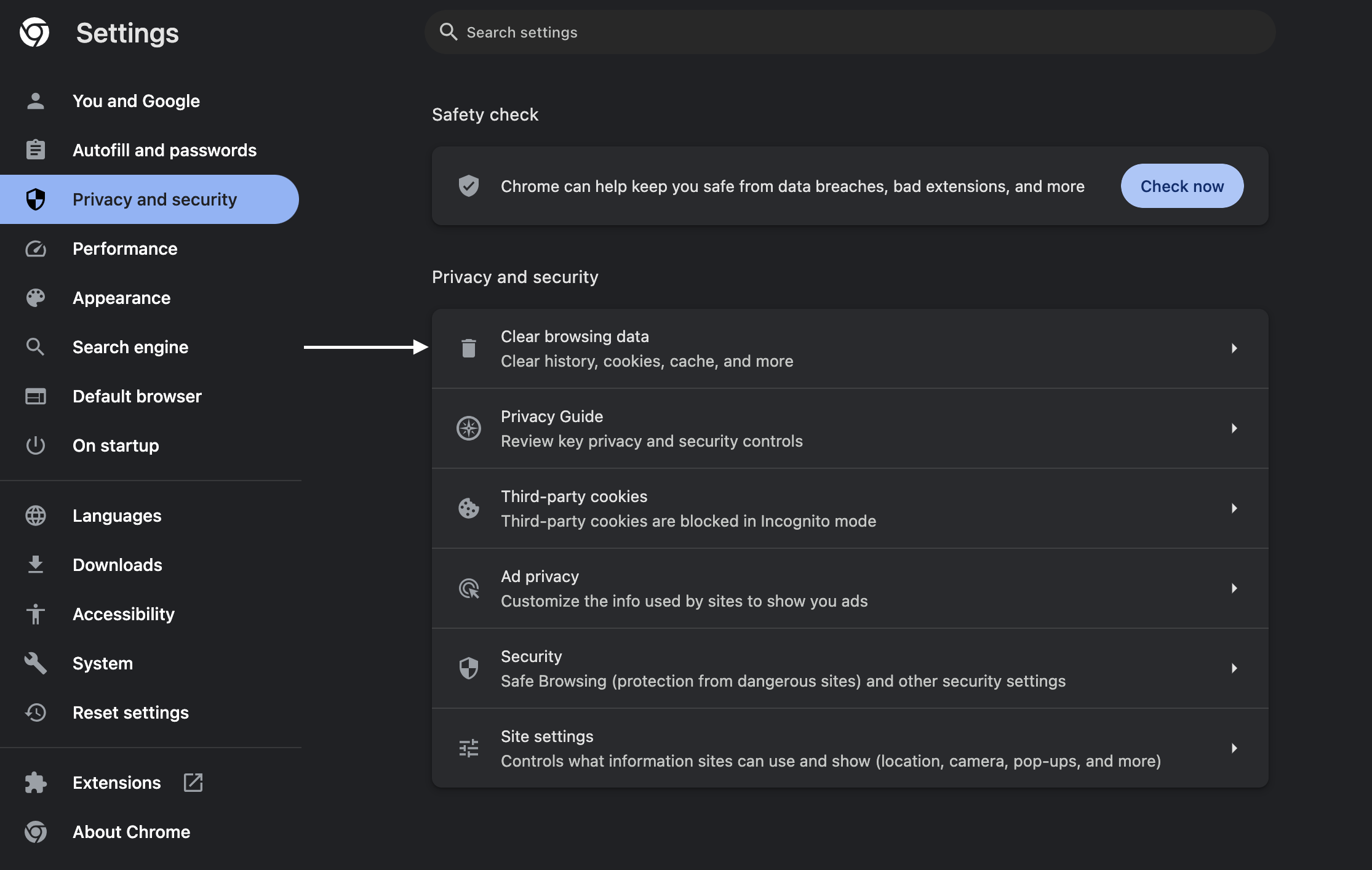Click the speedometer icon for Performance

coord(36,249)
